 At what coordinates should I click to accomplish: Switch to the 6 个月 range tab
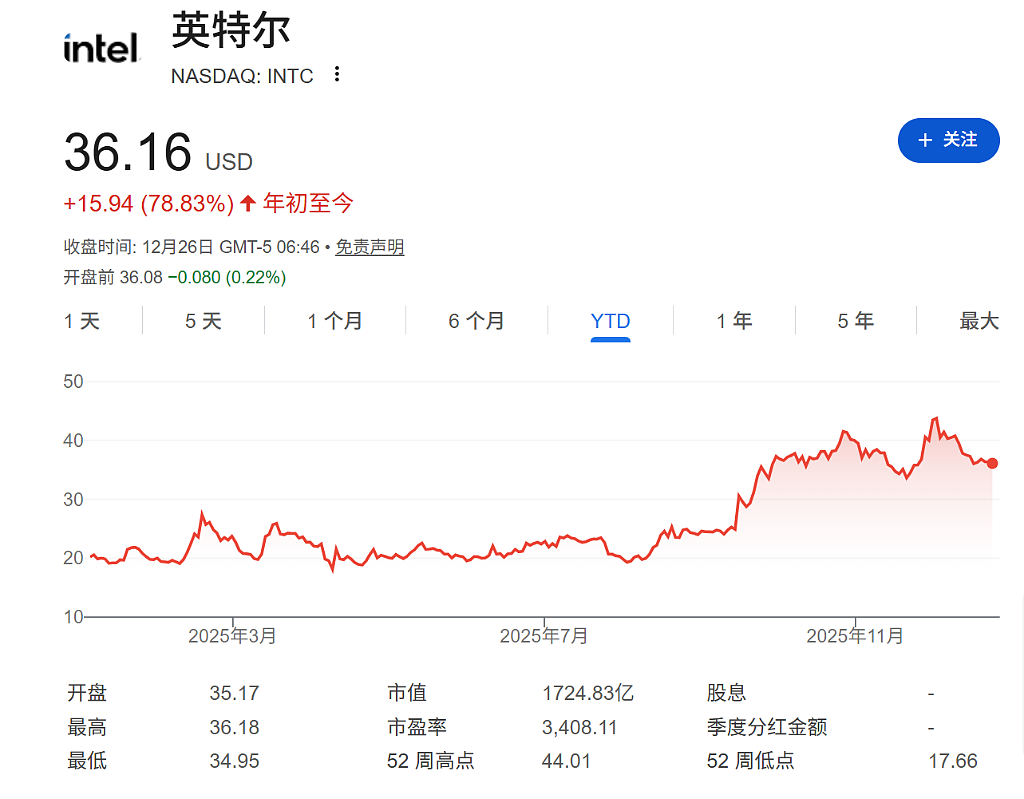476,321
